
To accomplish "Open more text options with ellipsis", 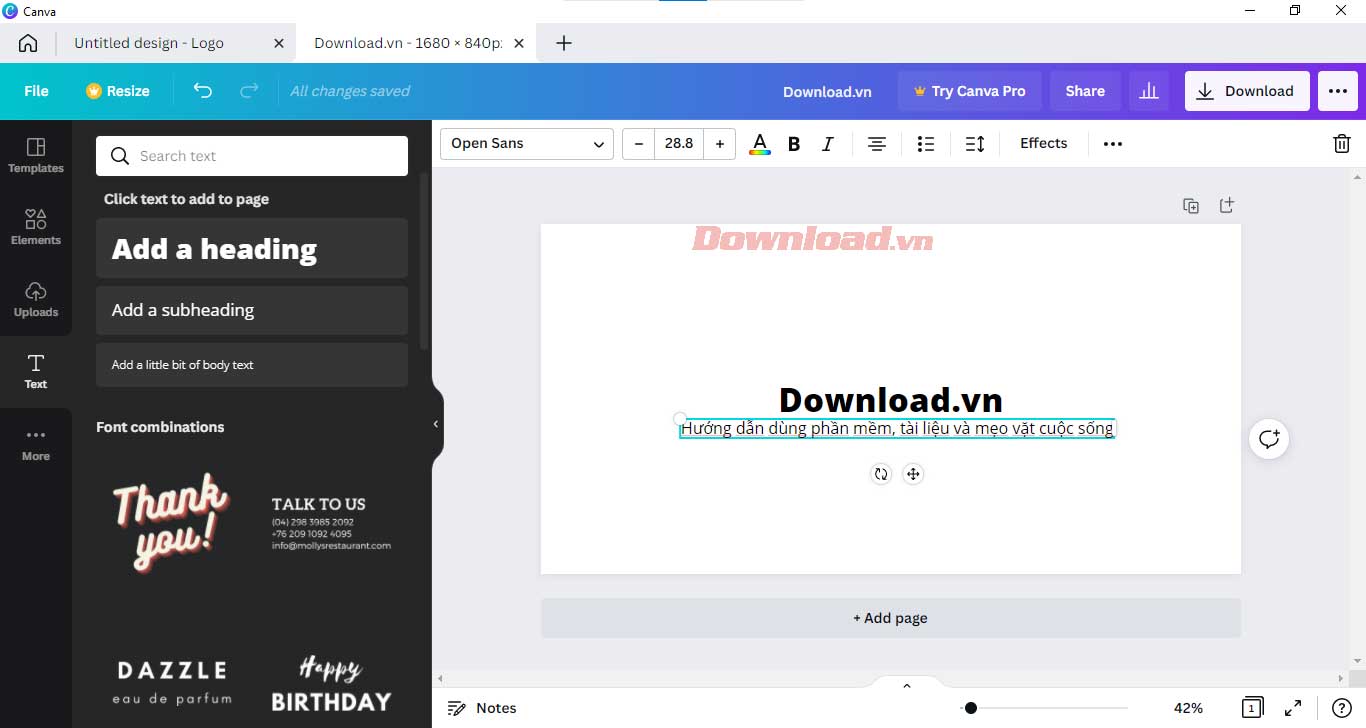I will pos(1112,143).
